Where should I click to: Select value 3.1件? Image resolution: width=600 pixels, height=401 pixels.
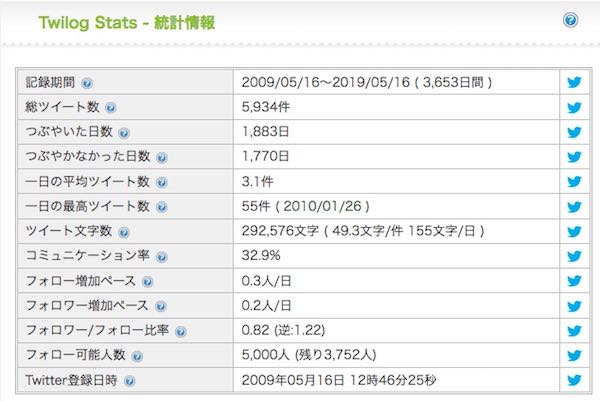click(258, 181)
